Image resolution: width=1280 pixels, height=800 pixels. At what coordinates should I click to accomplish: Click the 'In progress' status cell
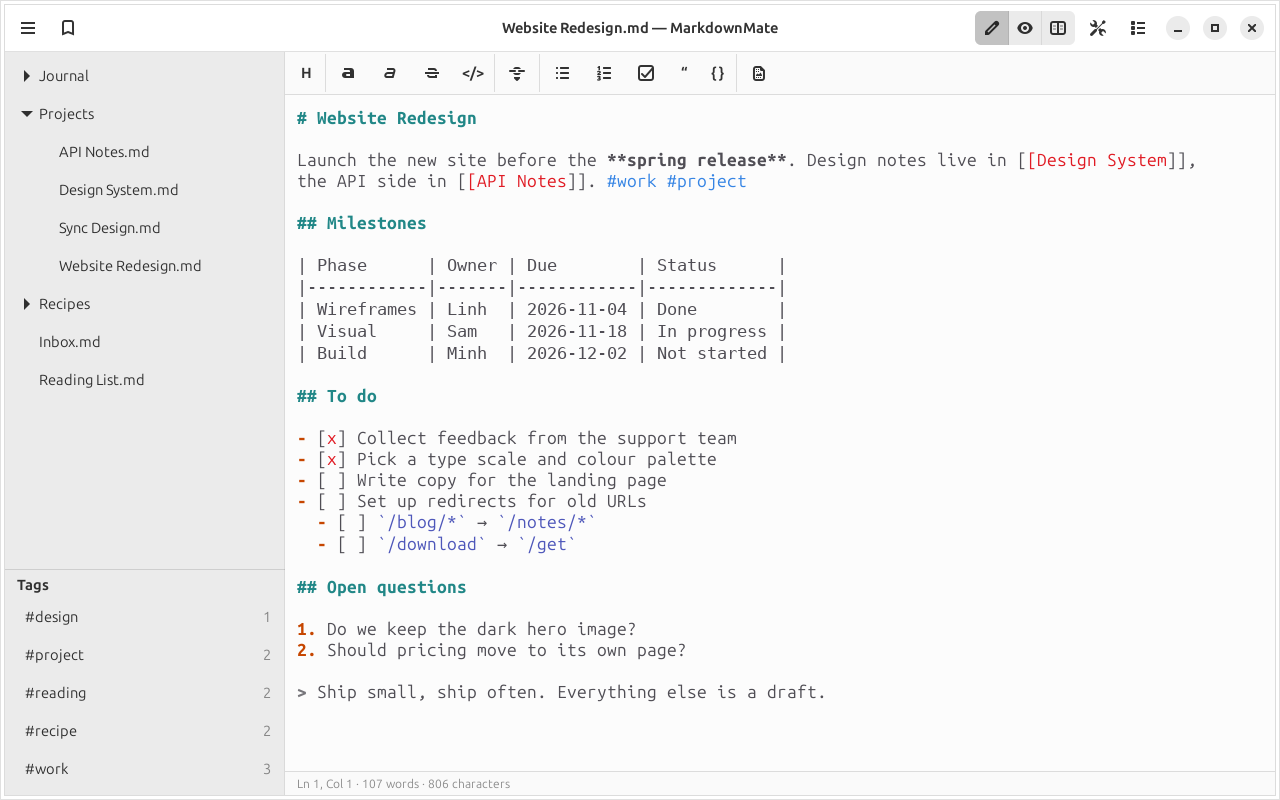712,331
